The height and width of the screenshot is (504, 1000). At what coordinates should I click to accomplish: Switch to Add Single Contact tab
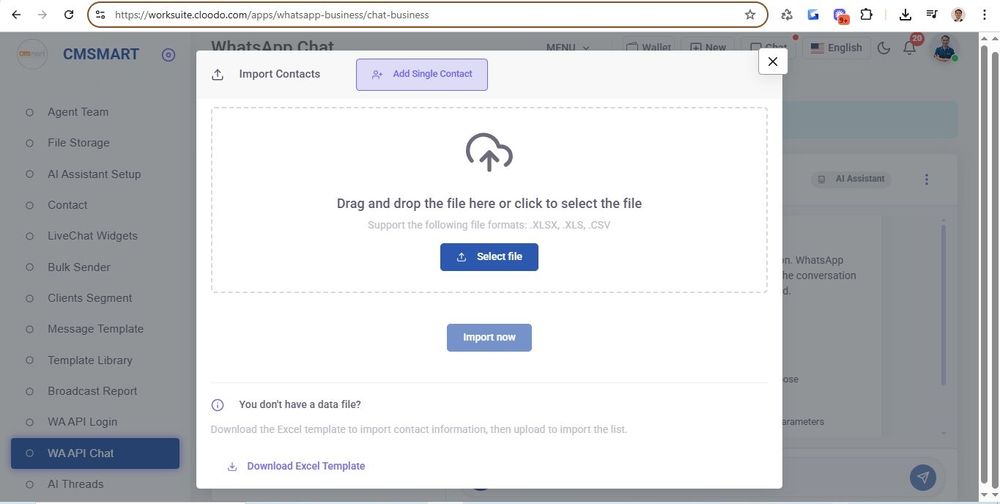[x=421, y=74]
